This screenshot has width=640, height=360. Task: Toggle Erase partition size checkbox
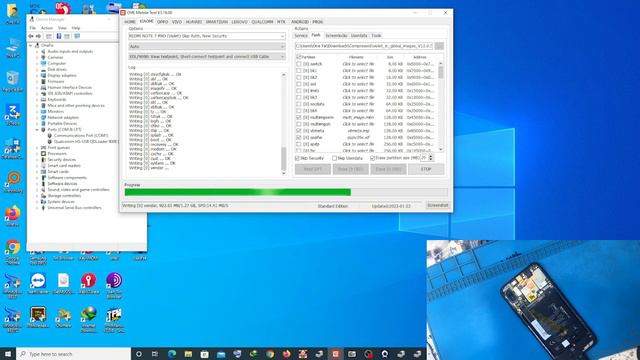pyautogui.click(x=373, y=158)
